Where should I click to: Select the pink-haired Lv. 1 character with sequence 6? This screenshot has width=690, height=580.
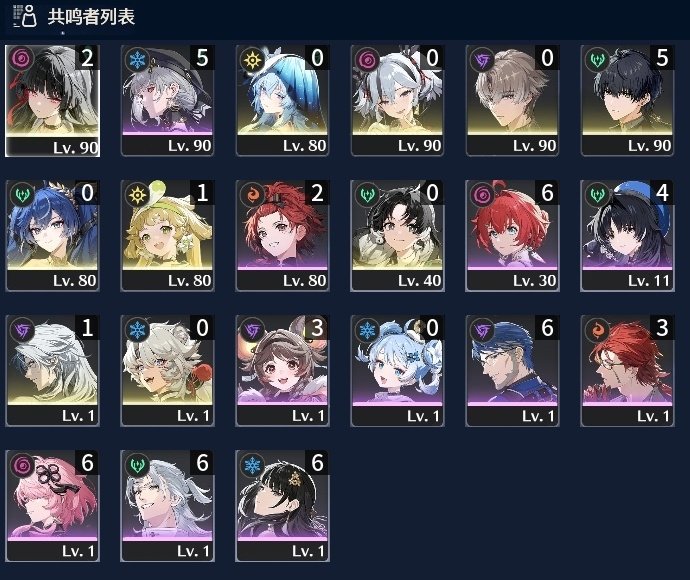52,506
